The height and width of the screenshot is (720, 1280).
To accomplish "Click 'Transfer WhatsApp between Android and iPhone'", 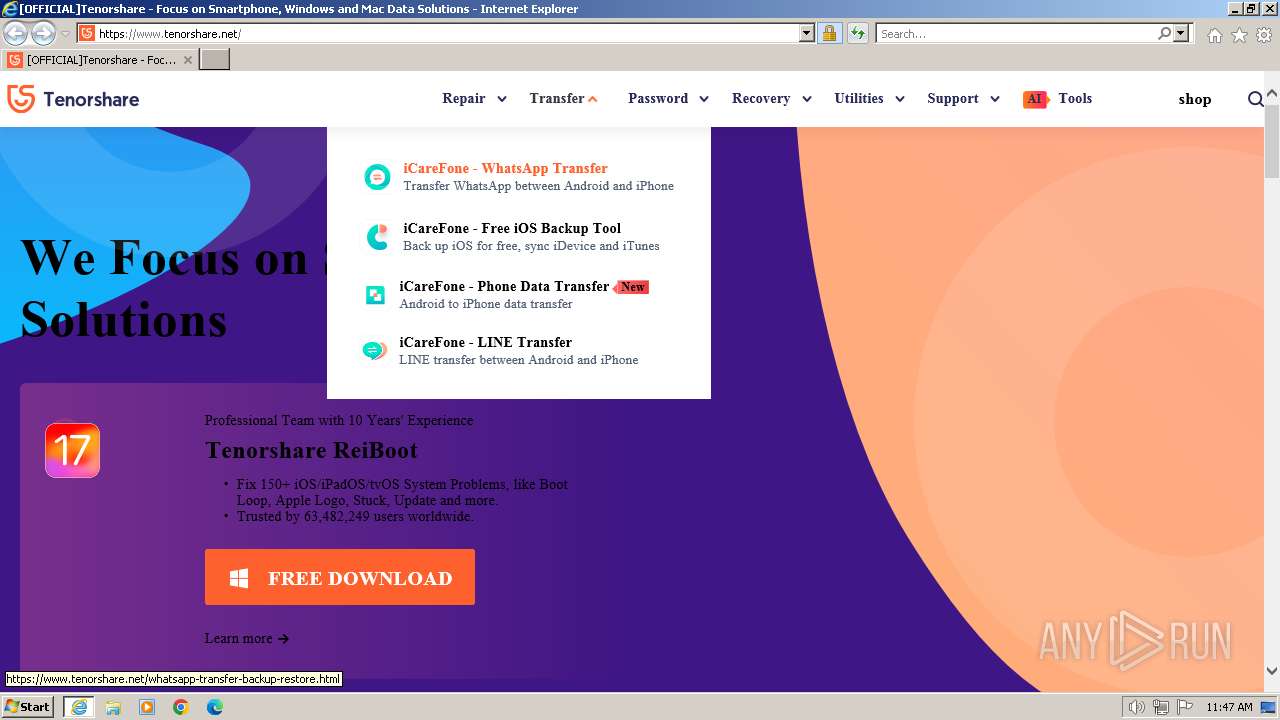I will click(538, 186).
